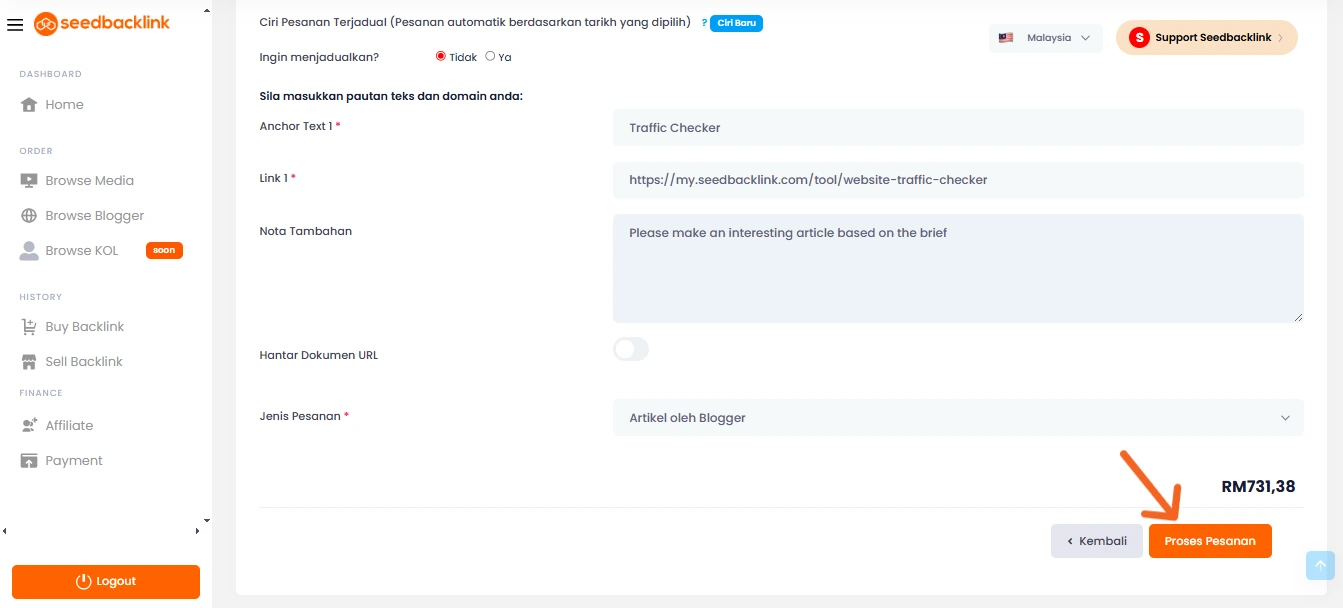Click the Buy Backlink cart icon
Viewport: 1343px width, 608px height.
28,327
